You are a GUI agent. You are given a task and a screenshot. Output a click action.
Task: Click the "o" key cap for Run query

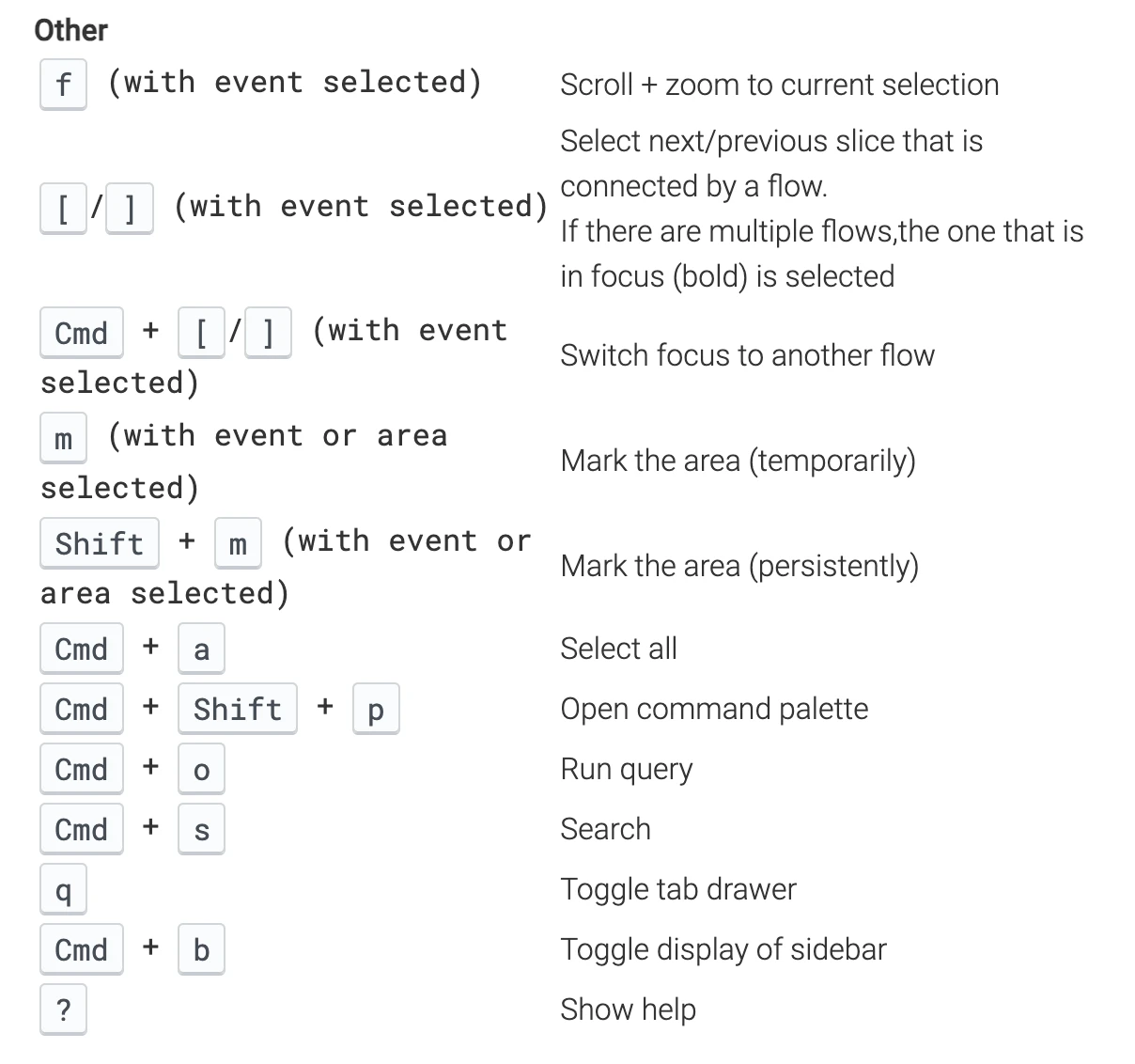[x=201, y=769]
